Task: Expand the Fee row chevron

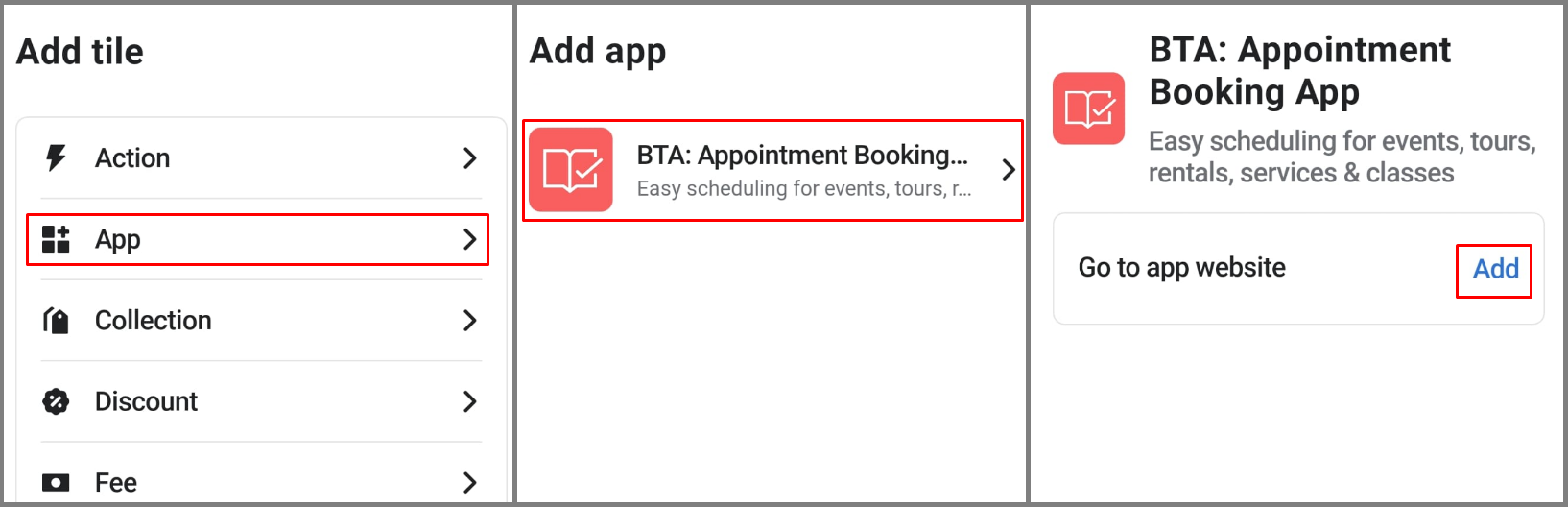Action: [x=469, y=482]
